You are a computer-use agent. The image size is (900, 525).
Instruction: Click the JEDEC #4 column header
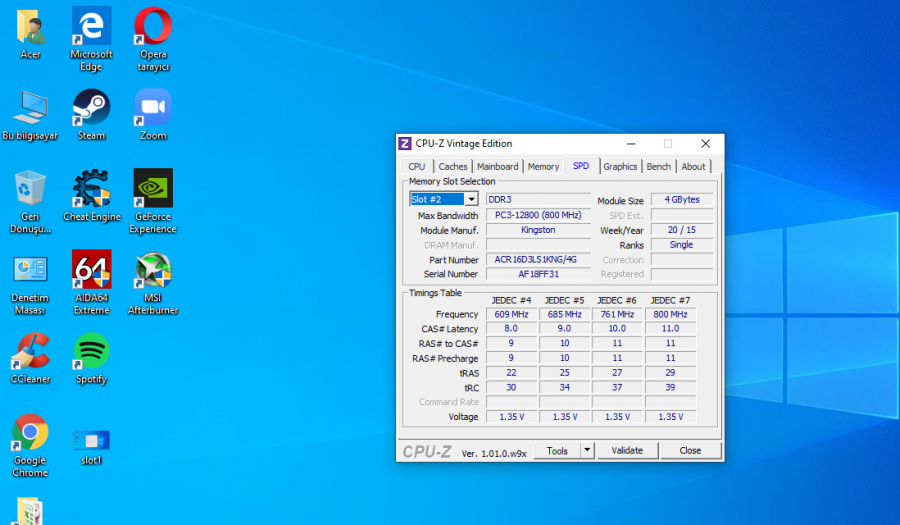coord(511,301)
